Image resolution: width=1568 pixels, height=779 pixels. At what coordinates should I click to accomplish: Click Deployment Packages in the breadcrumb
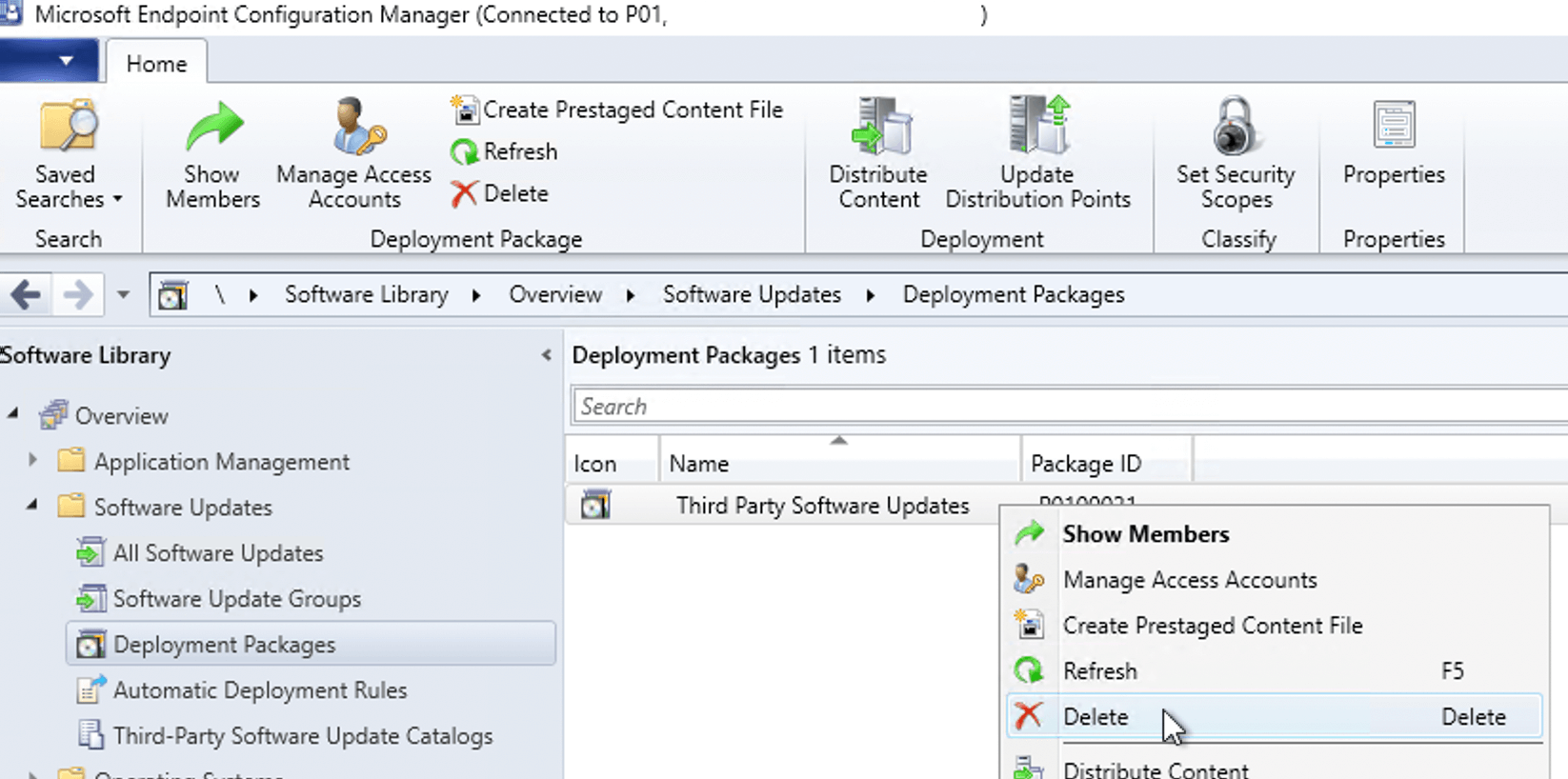tap(1014, 294)
